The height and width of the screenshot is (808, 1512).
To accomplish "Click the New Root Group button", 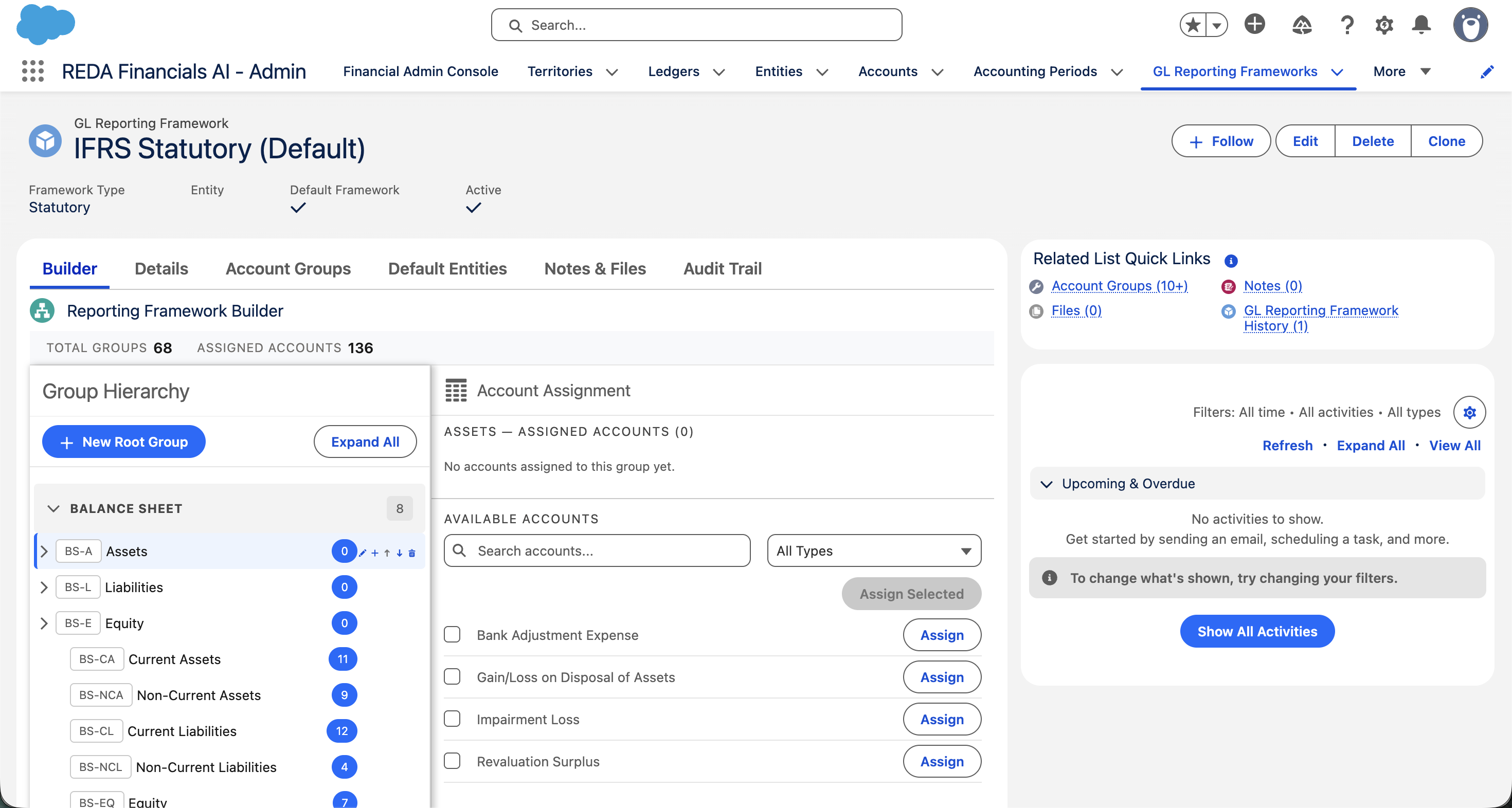I will [x=124, y=442].
